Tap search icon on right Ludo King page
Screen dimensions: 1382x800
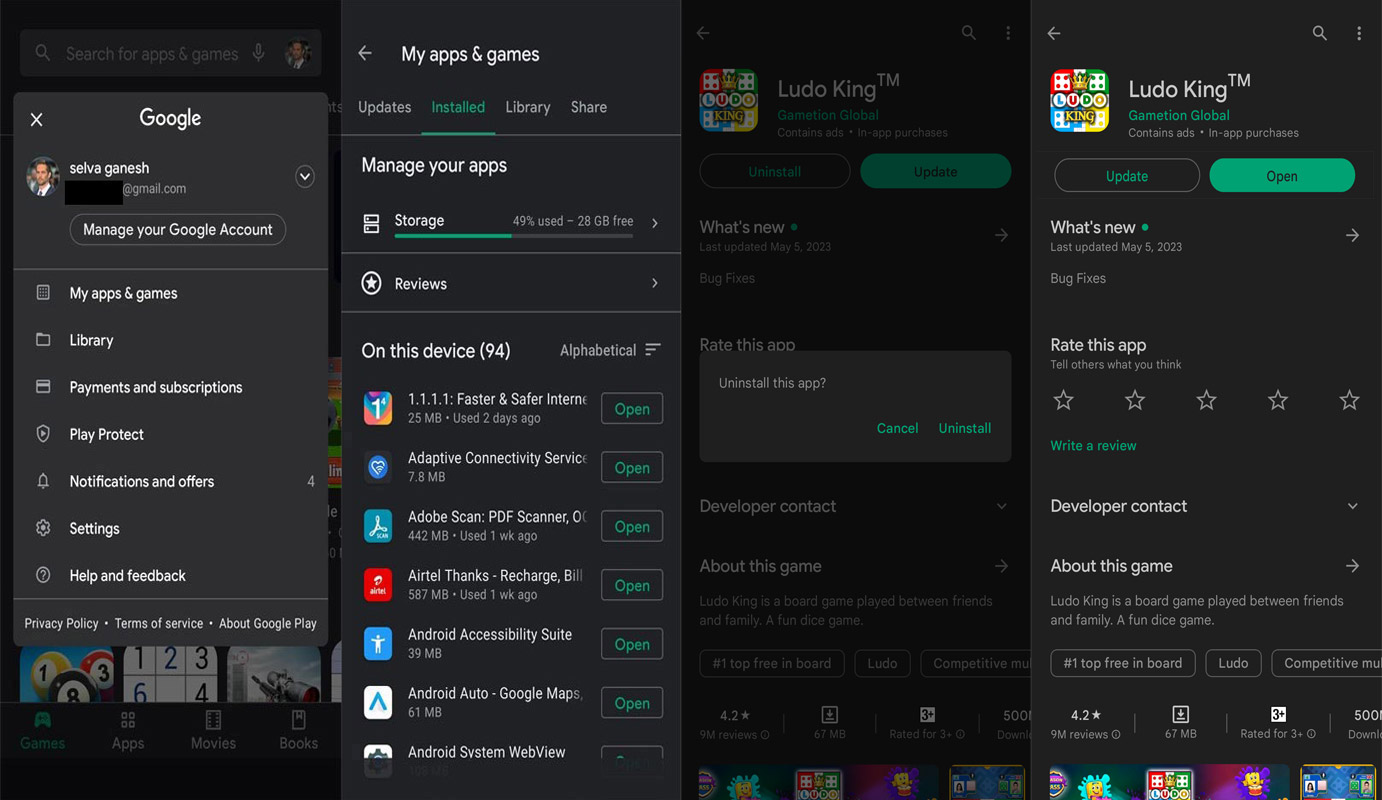tap(1320, 34)
